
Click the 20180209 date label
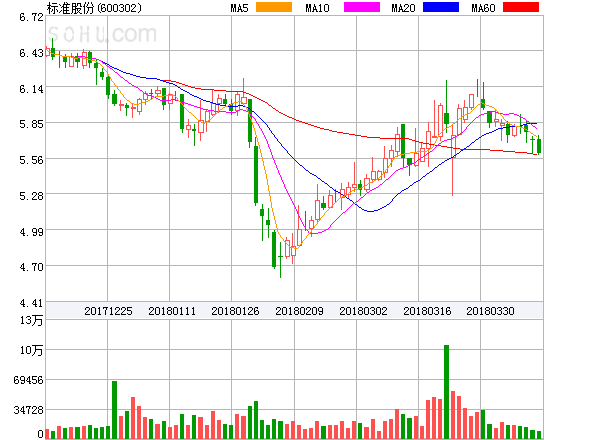pos(299,311)
